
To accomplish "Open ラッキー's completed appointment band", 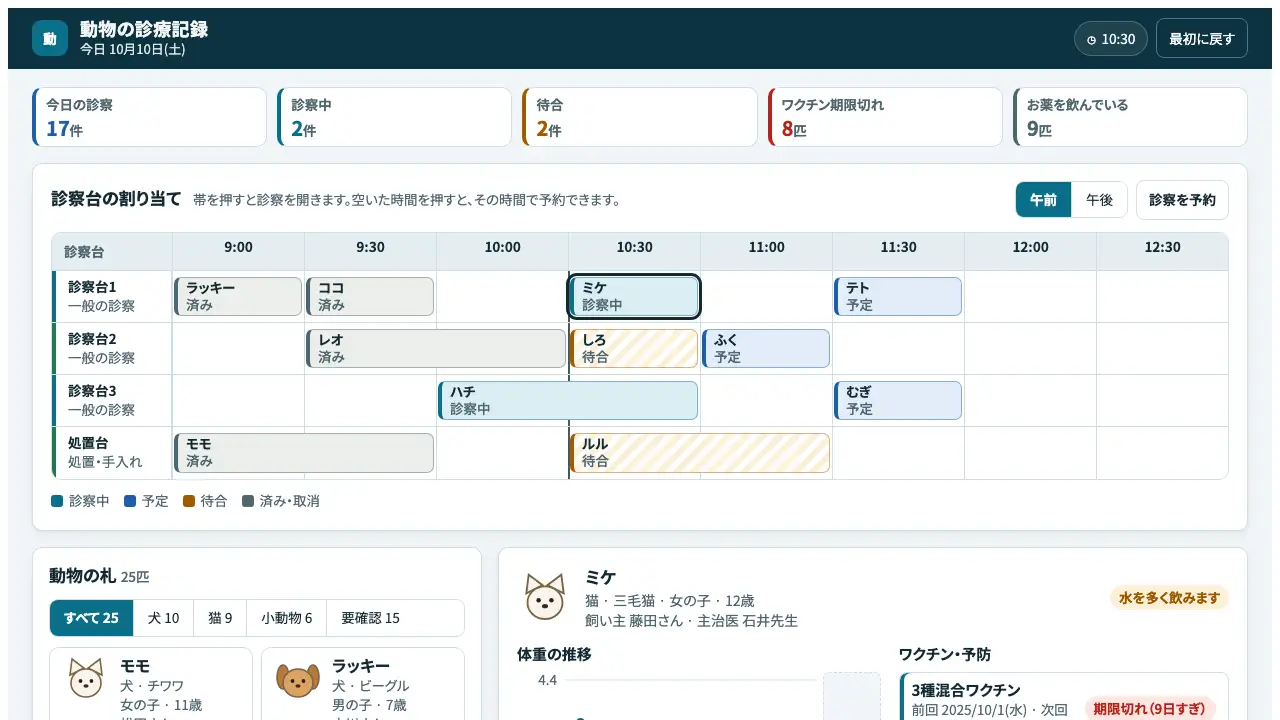I will 238,297.
